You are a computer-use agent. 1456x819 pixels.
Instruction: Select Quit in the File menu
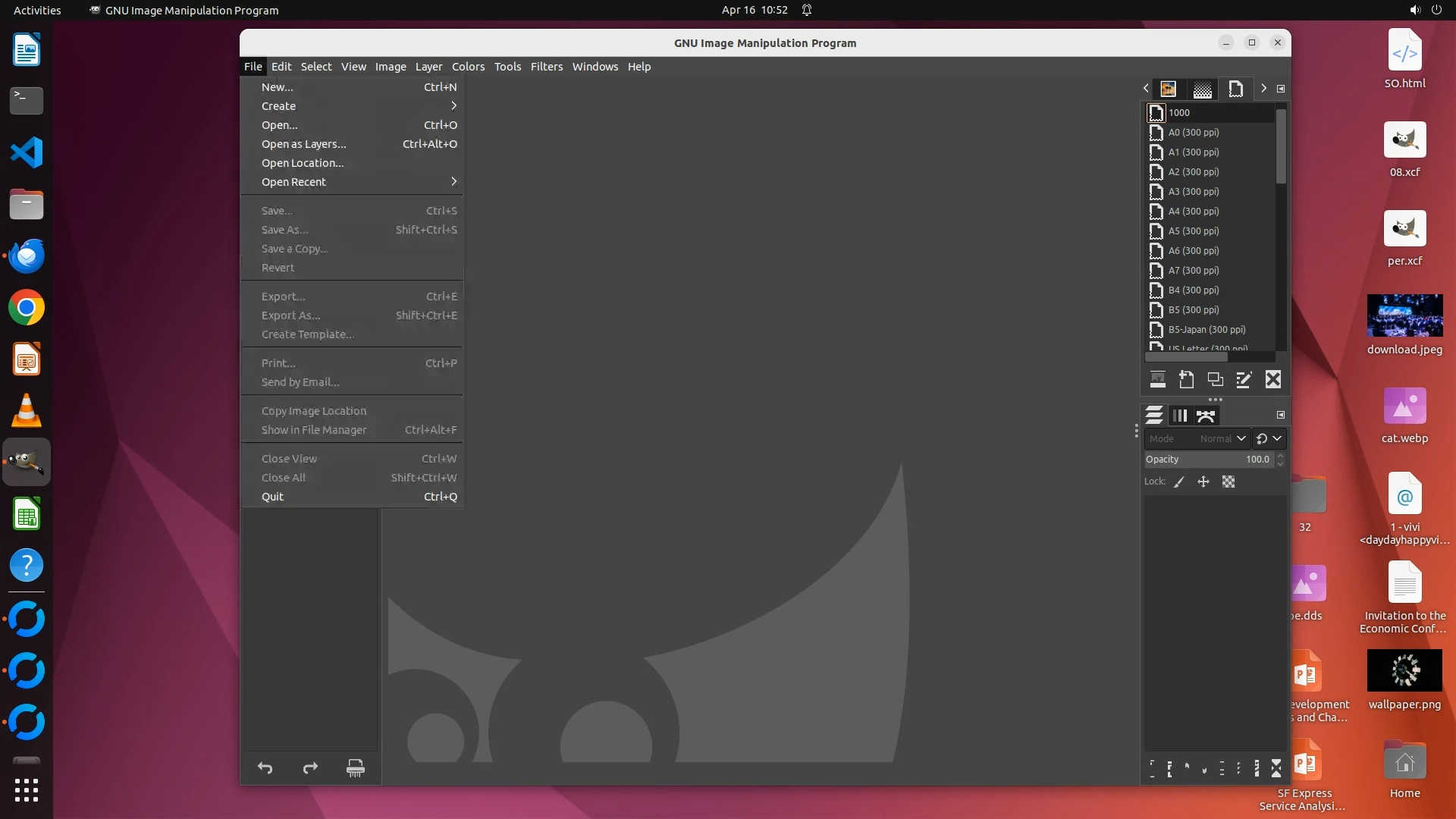tap(273, 497)
